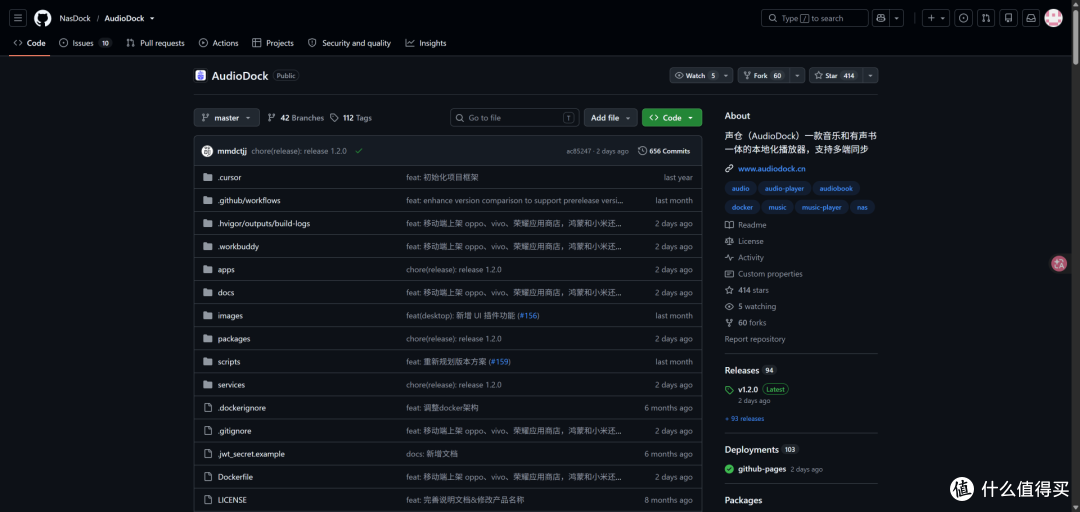
Task: Open the music-player topic tag
Action: tap(822, 207)
